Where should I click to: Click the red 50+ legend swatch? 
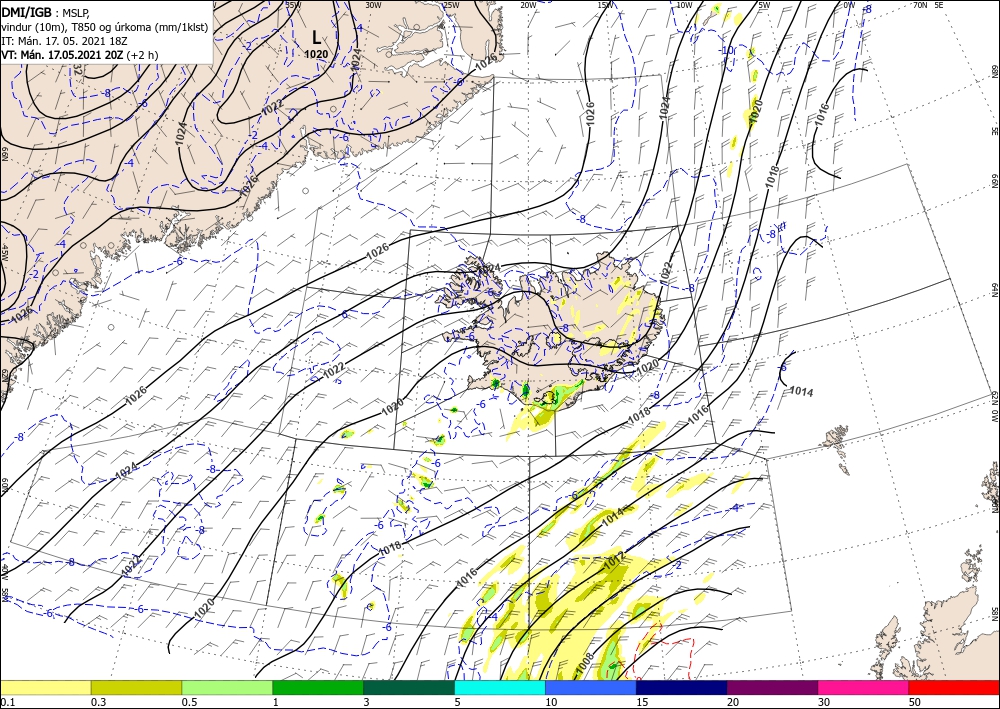[954, 687]
